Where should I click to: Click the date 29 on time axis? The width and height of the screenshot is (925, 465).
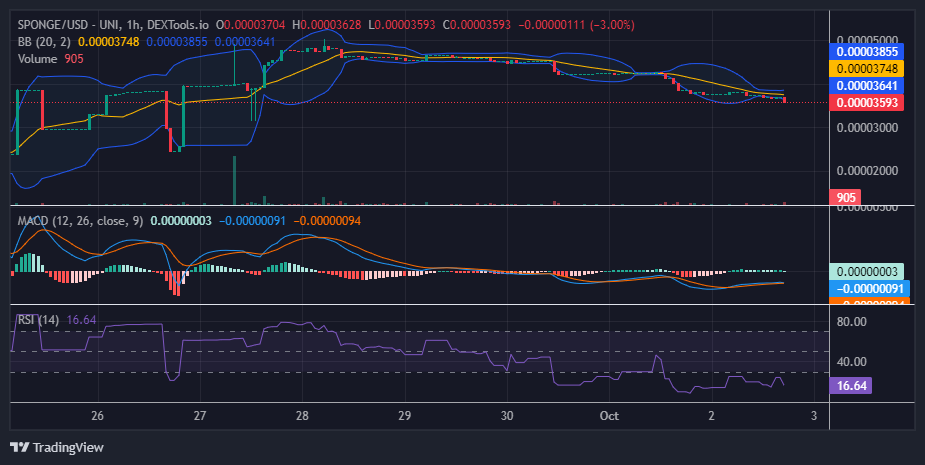[404, 415]
